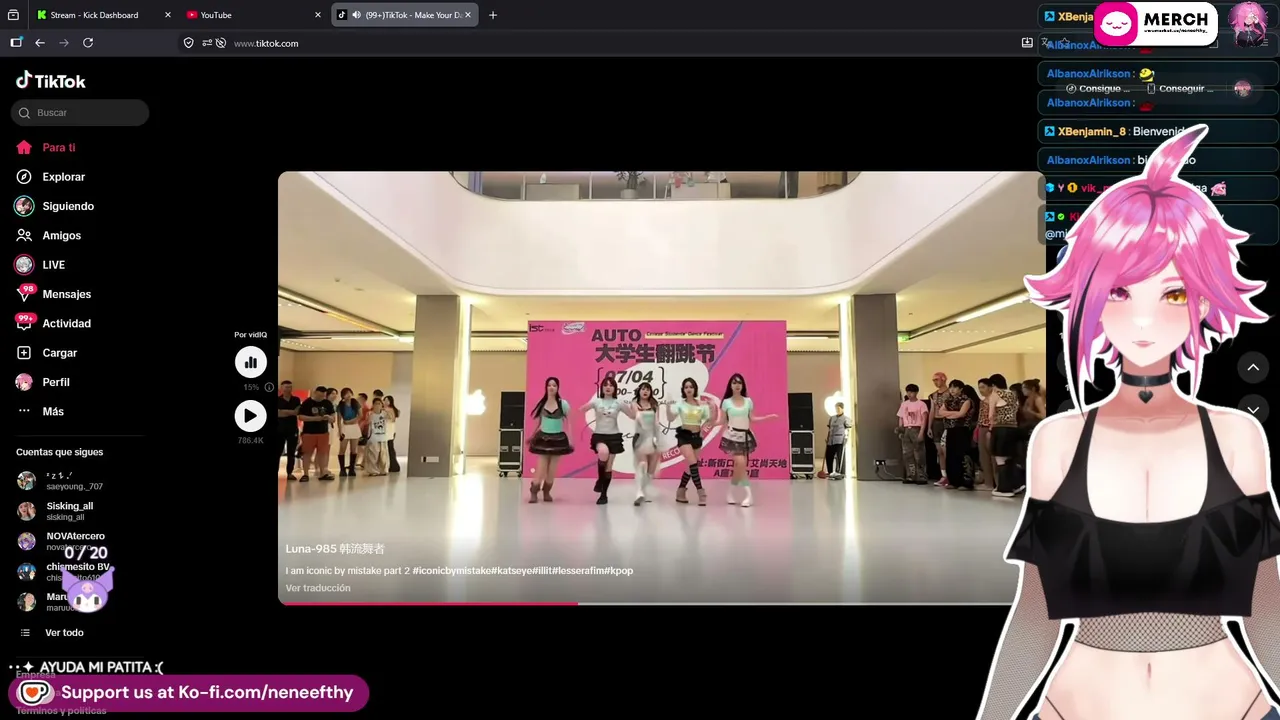
Task: Click the chismesito BV profile avatar
Action: (x=26, y=572)
